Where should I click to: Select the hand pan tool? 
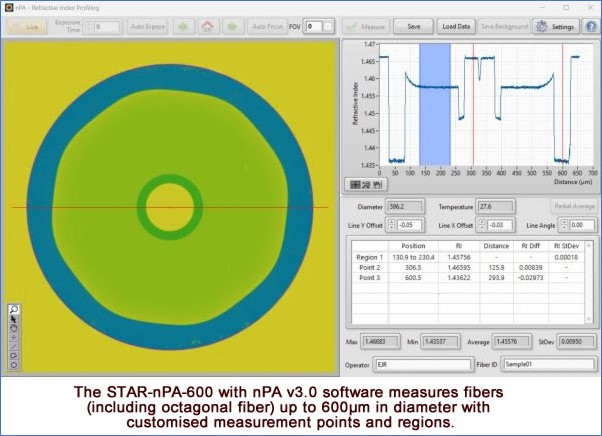click(x=14, y=328)
